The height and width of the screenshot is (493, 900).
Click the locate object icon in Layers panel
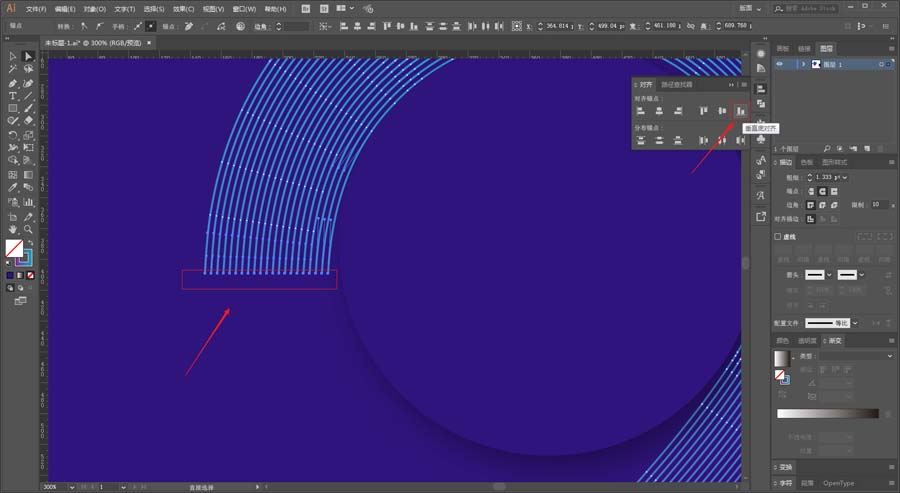coord(827,149)
